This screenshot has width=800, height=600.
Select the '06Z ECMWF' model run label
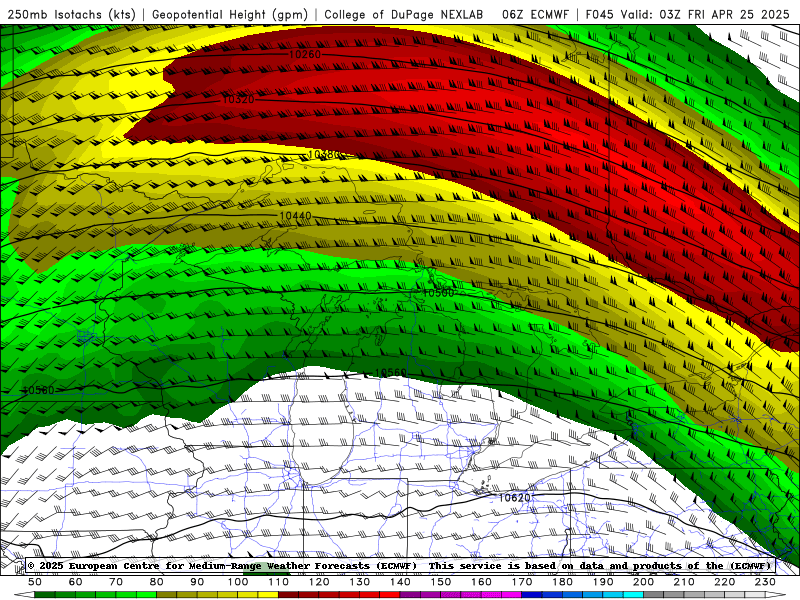(x=535, y=14)
